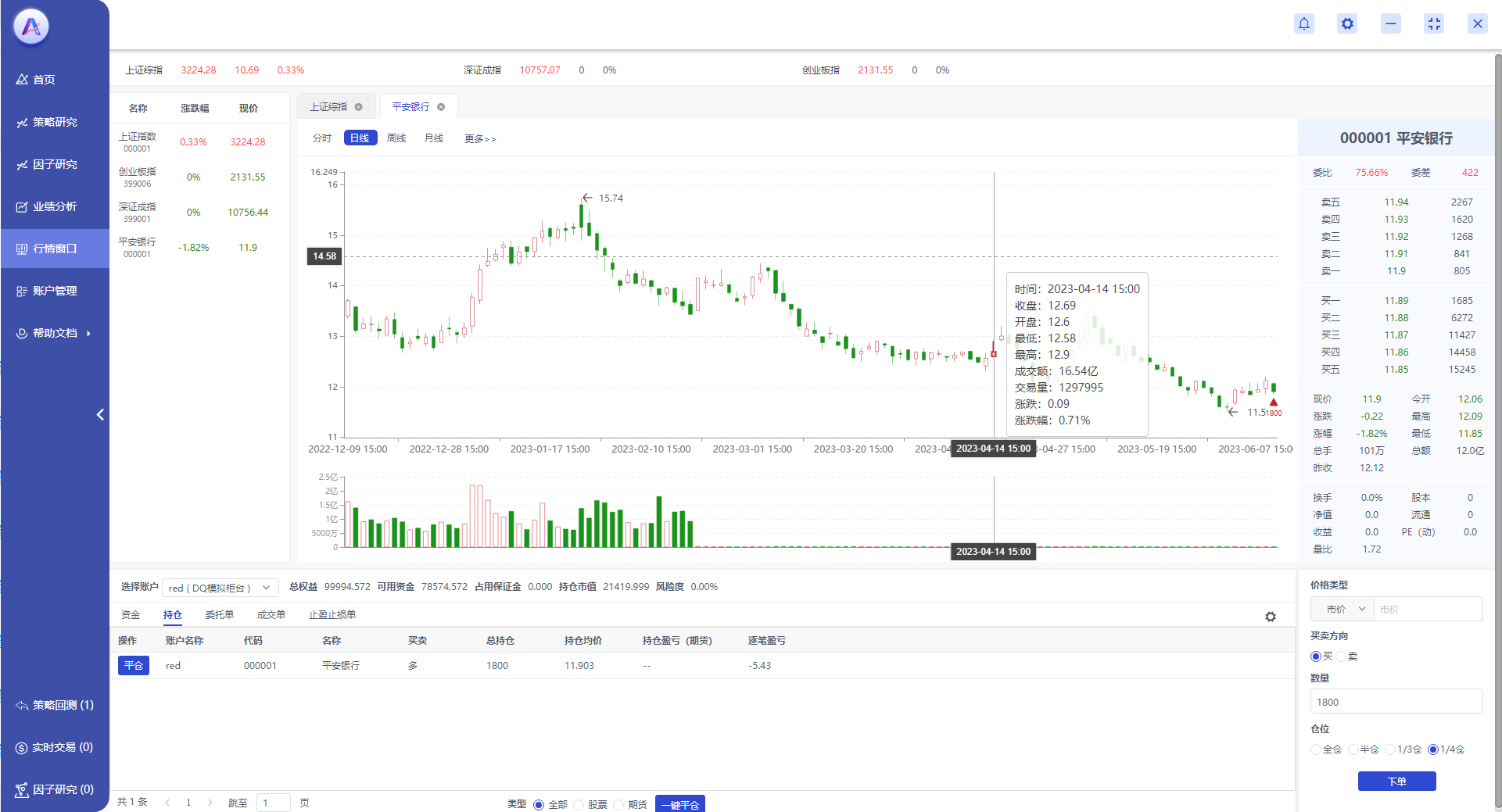1502x812 pixels.
Task: Select the 卖 direction radio button
Action: pyautogui.click(x=1341, y=656)
